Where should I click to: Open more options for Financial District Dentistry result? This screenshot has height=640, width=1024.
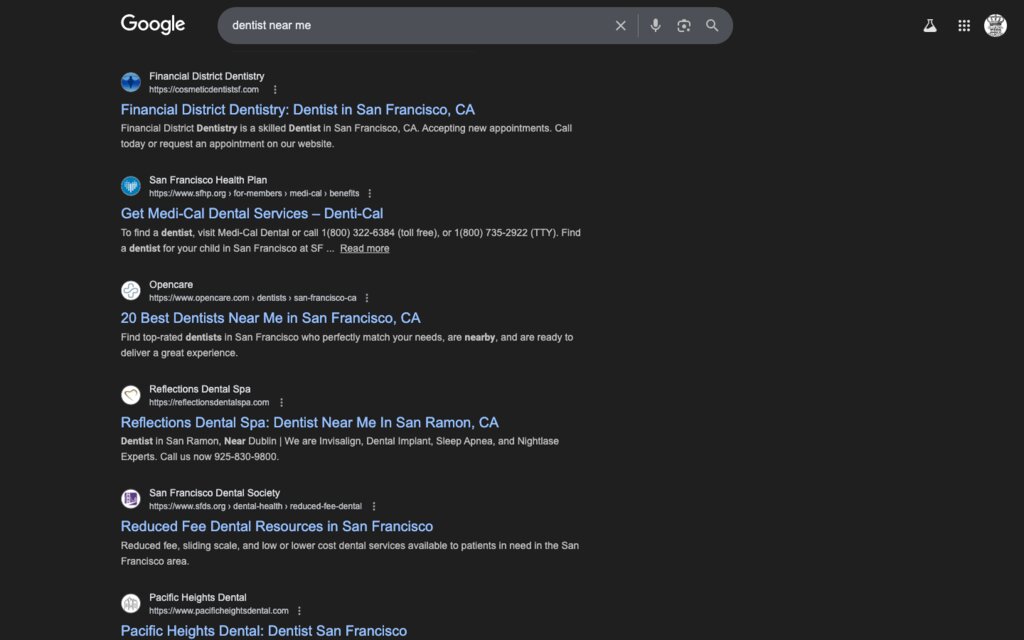(275, 90)
